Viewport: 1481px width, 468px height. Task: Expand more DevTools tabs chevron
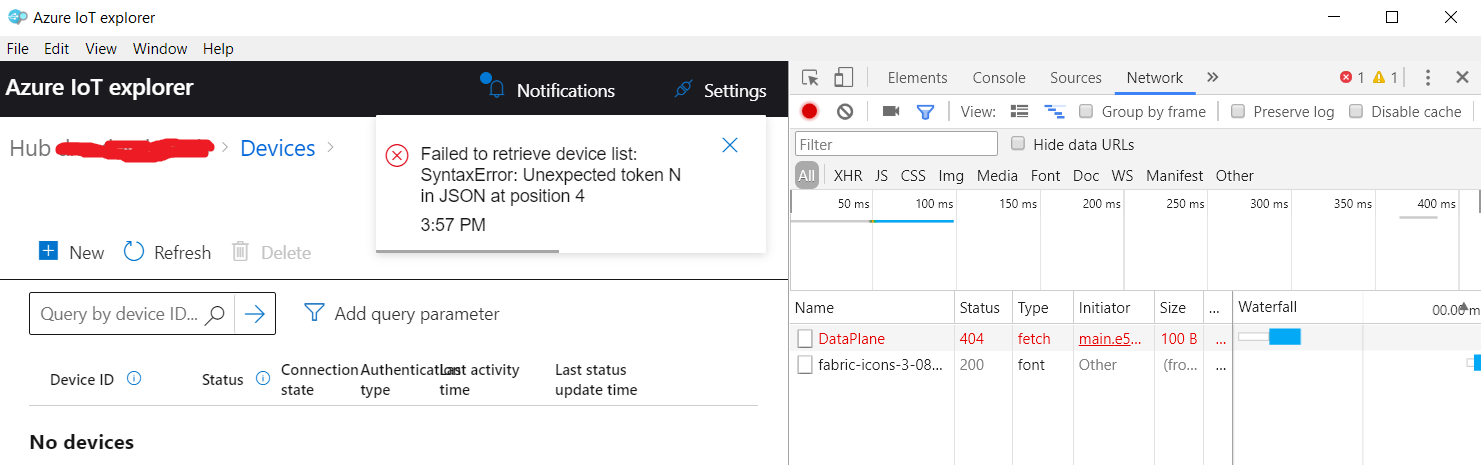point(1213,78)
